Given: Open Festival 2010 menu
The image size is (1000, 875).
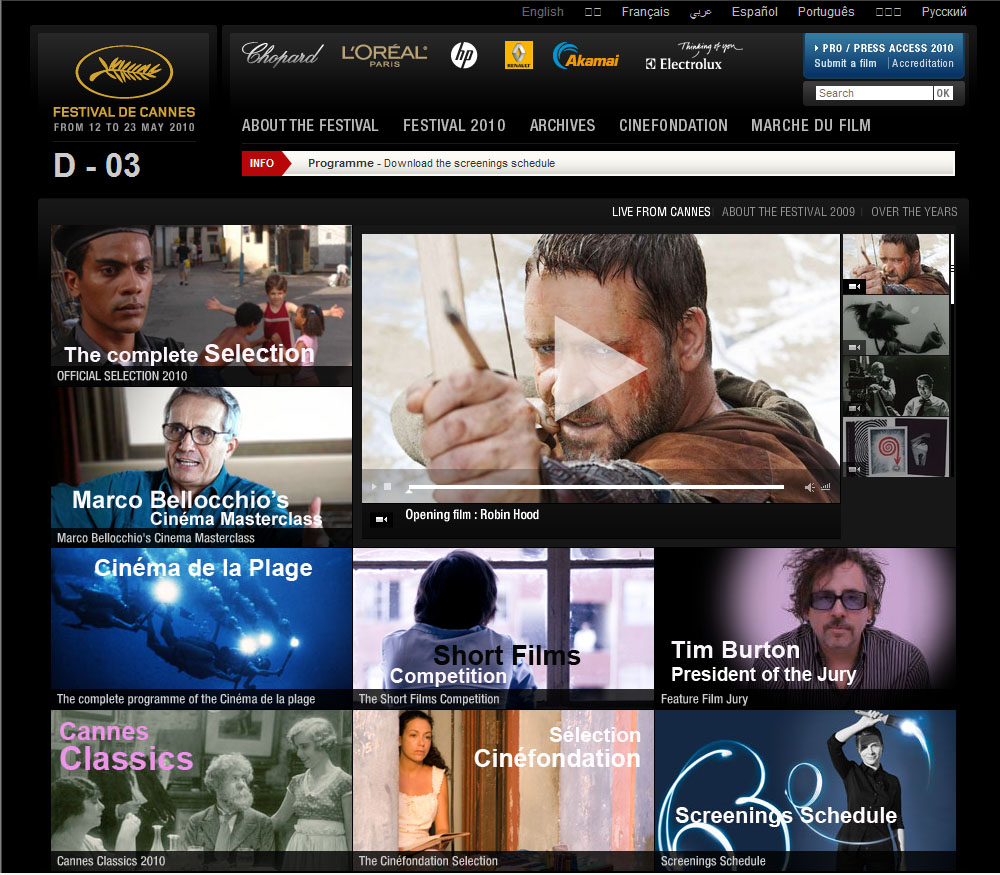Looking at the screenshot, I should [x=454, y=125].
